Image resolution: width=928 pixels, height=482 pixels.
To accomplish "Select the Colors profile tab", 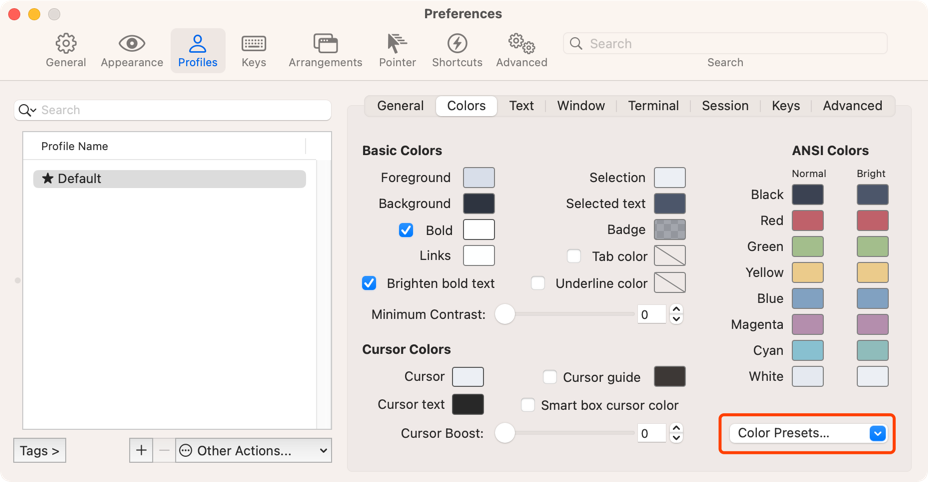I will pyautogui.click(x=466, y=106).
